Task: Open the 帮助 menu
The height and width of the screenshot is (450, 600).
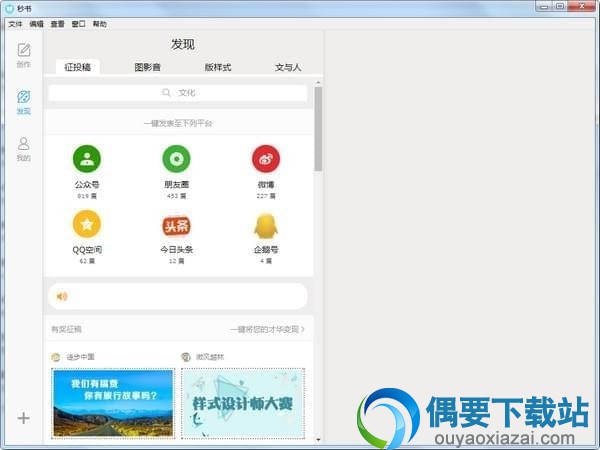Action: coord(99,24)
